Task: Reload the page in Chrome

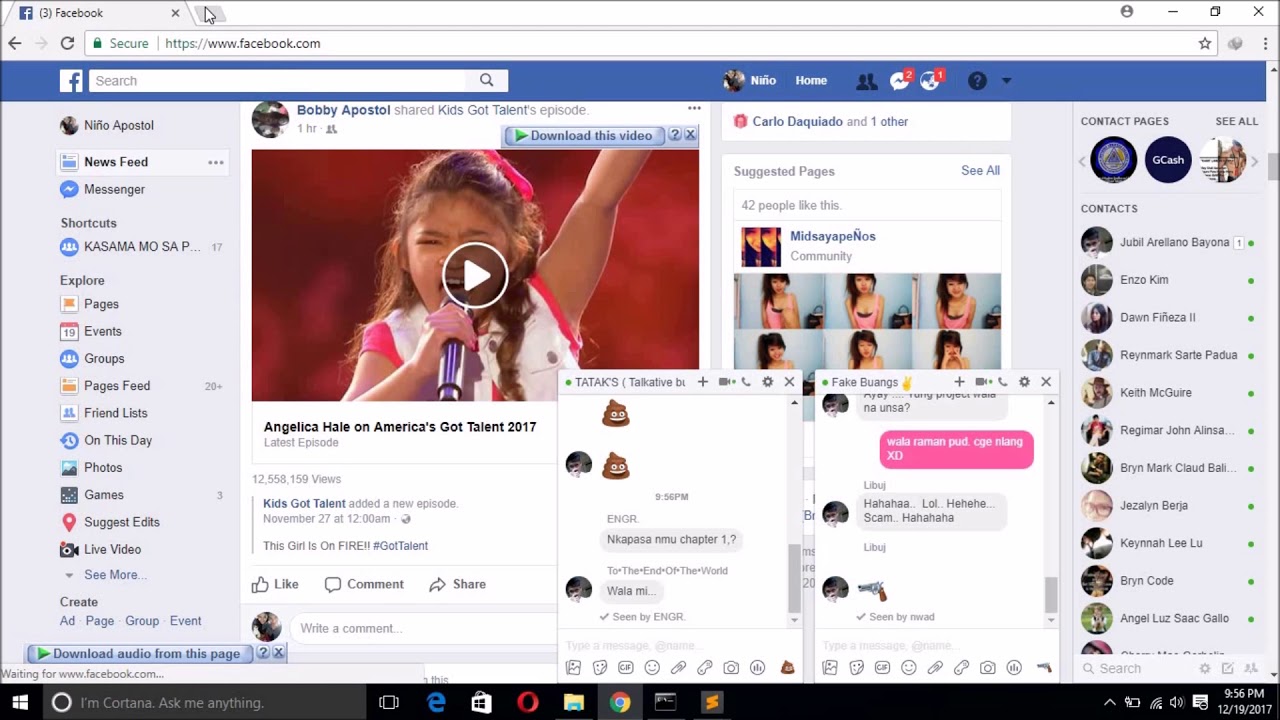Action: pos(67,43)
